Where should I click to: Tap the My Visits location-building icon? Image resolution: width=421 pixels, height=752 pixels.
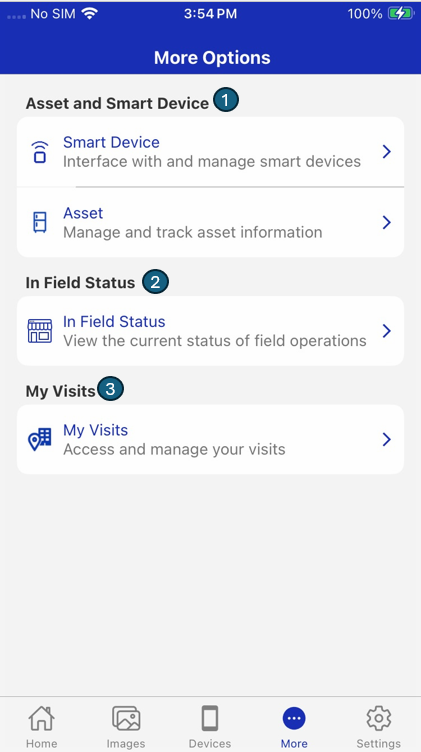click(x=40, y=440)
